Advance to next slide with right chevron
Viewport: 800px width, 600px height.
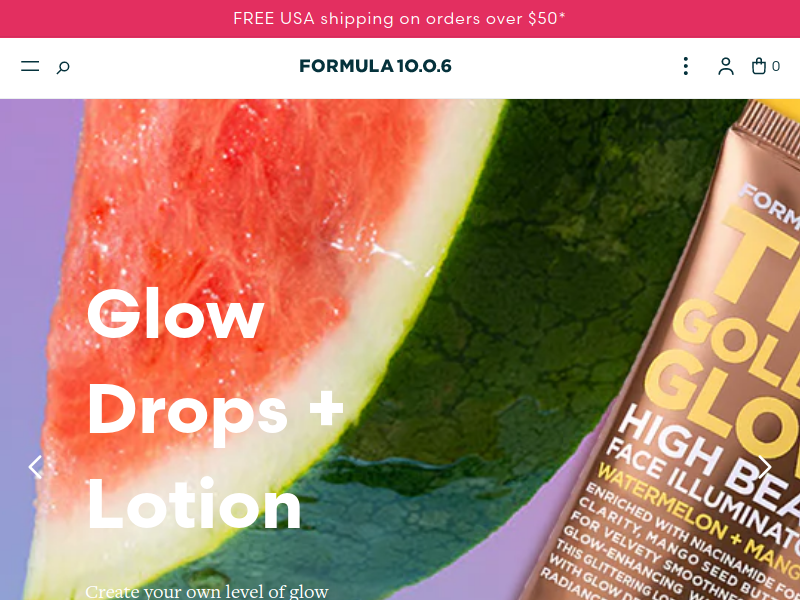764,467
